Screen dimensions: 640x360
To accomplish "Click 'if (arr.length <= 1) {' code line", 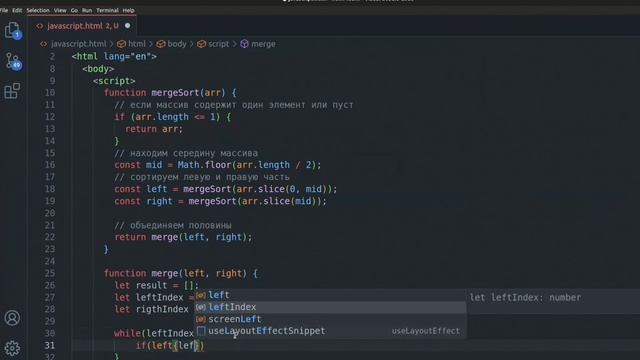I will pyautogui.click(x=173, y=117).
